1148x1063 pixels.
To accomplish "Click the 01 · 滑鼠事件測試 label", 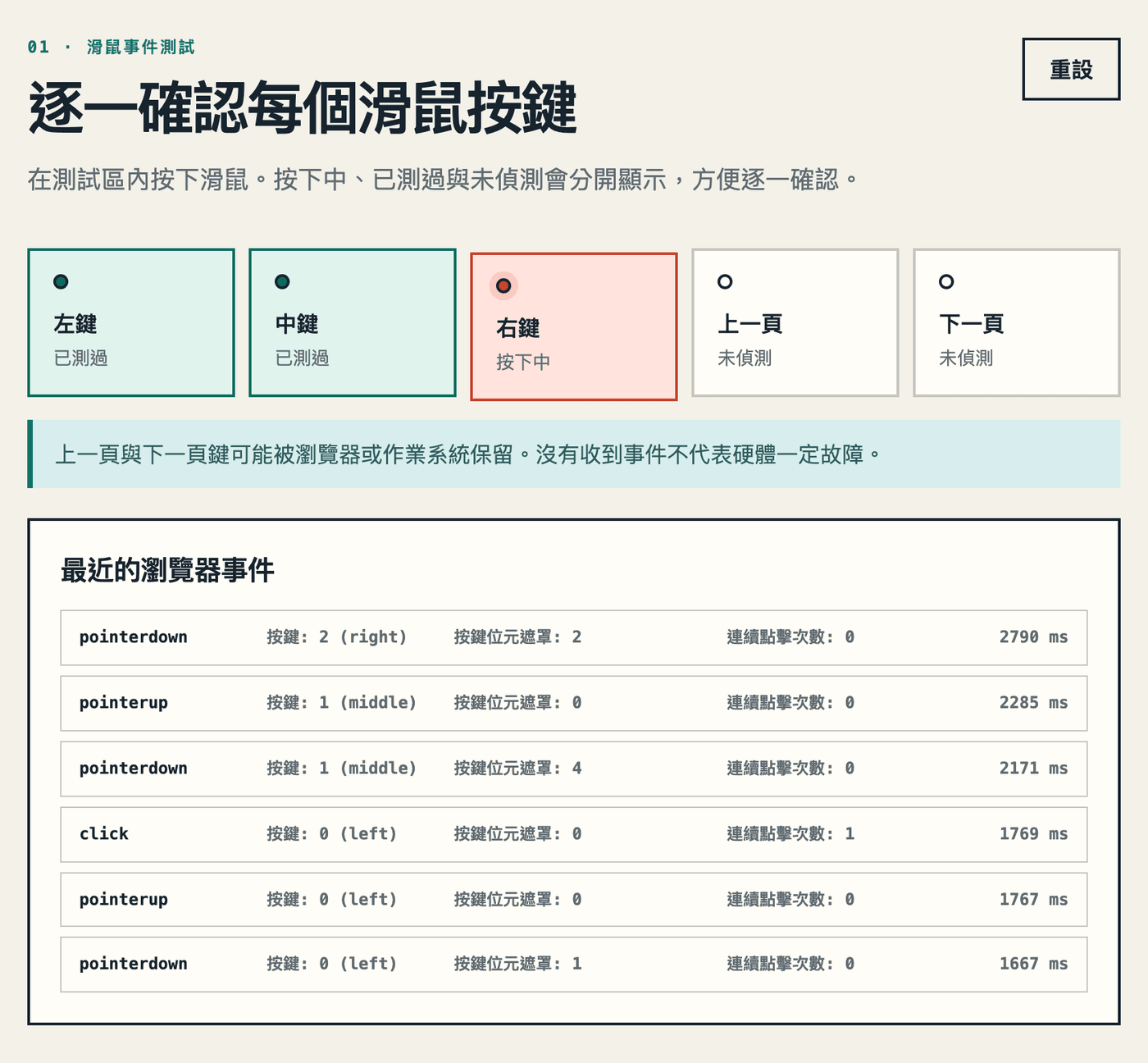I will [x=111, y=47].
